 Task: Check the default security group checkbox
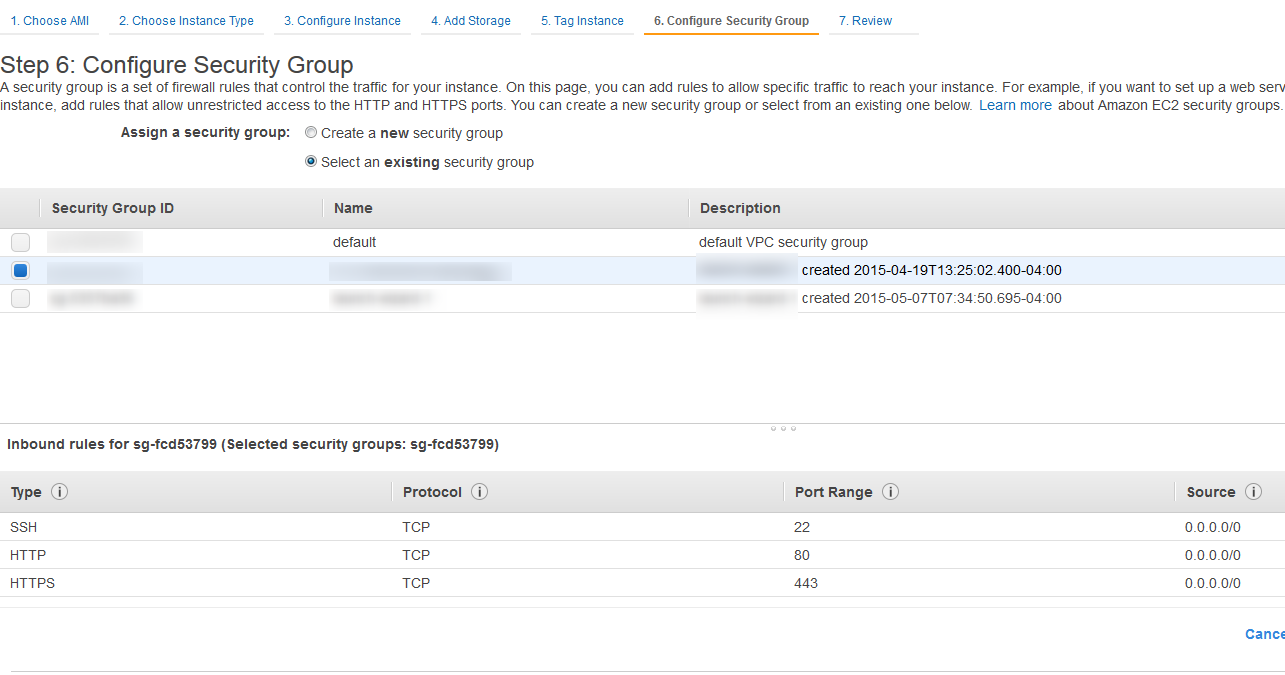[20, 242]
